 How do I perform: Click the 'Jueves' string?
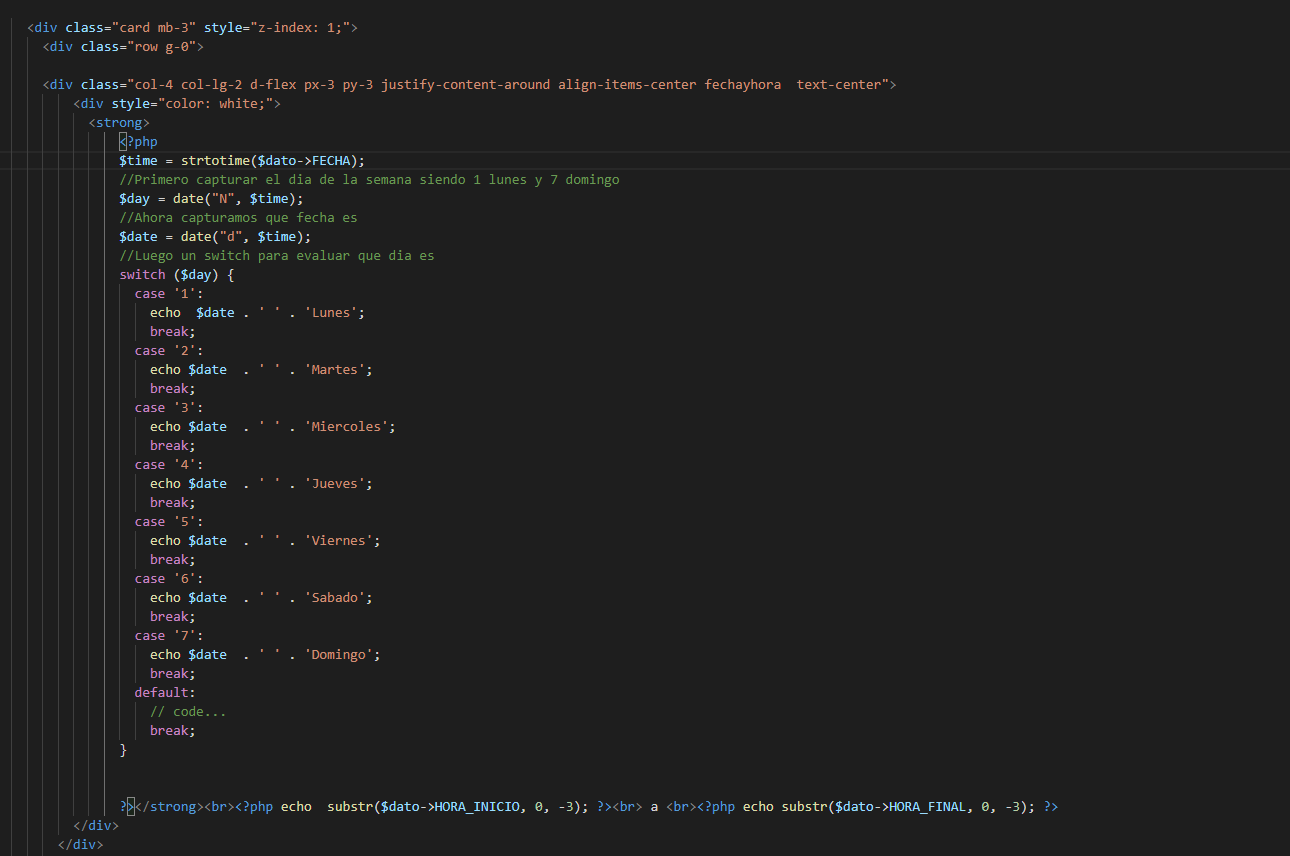[335, 483]
